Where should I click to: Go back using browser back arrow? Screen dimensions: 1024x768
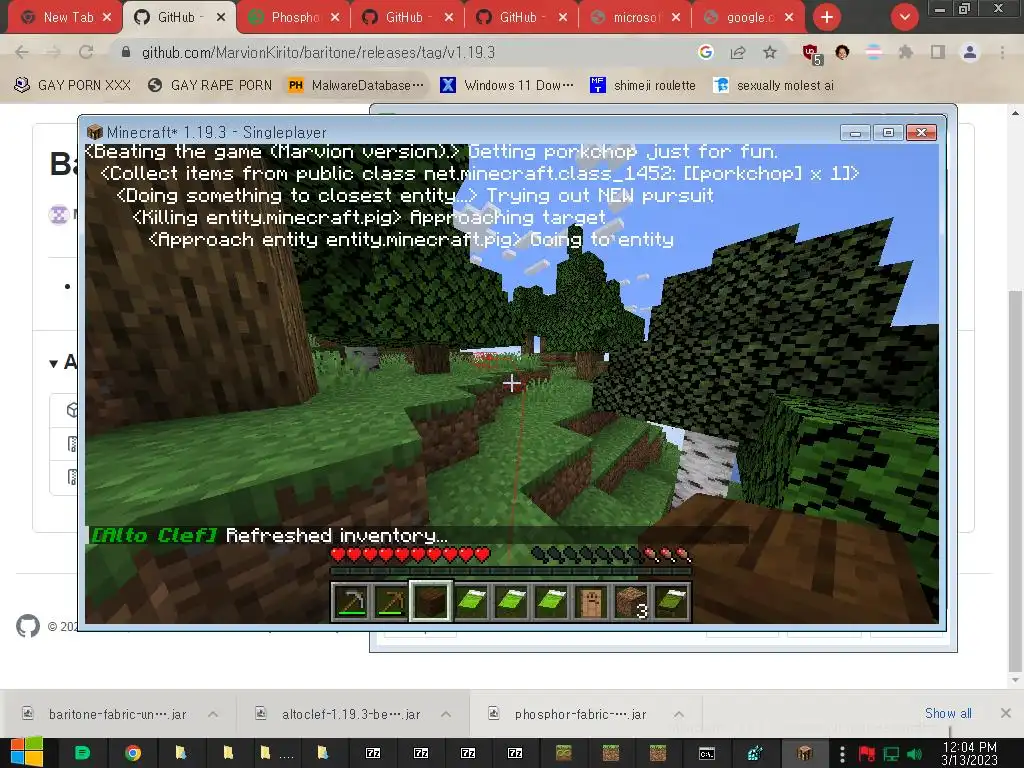pyautogui.click(x=22, y=52)
